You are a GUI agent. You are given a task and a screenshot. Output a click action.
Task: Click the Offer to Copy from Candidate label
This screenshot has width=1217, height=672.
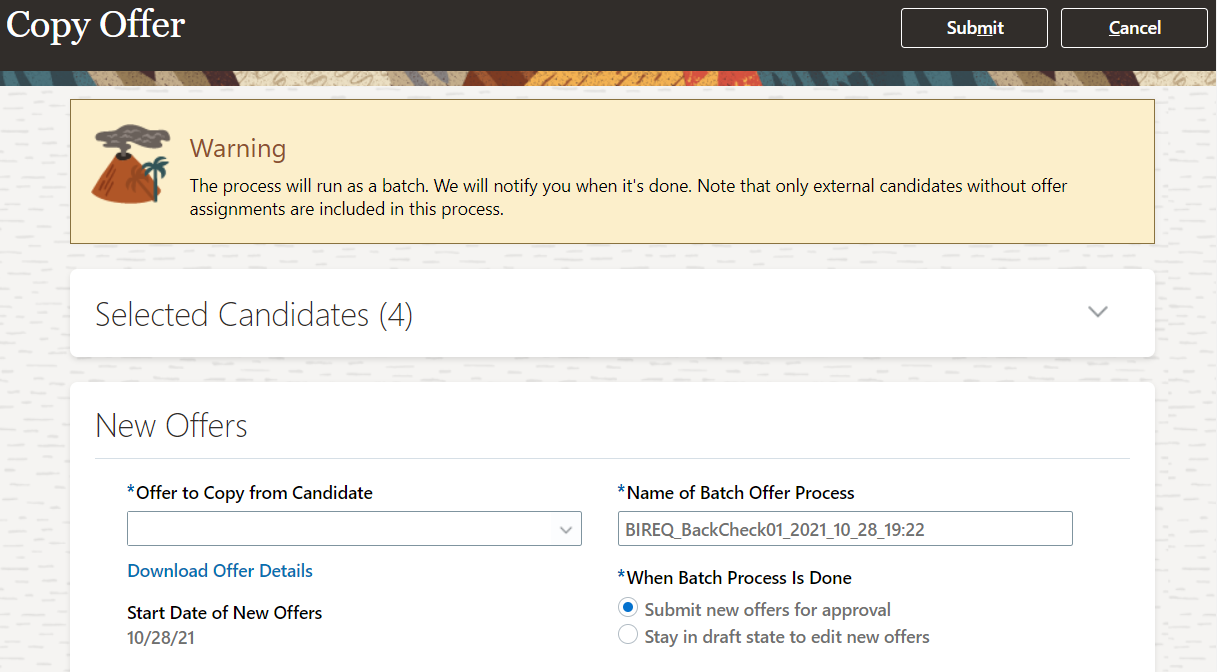[254, 492]
